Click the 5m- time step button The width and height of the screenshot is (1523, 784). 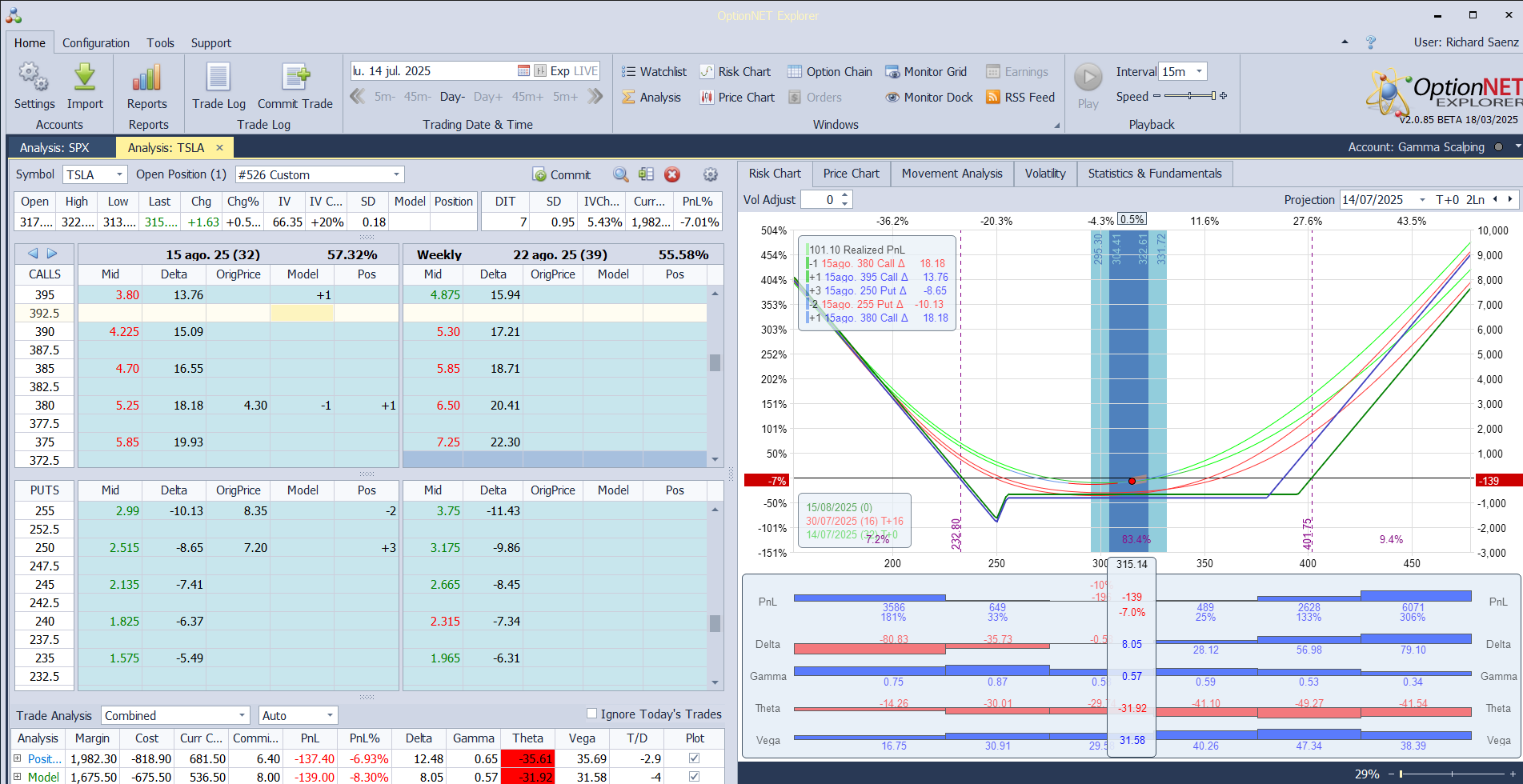point(385,97)
